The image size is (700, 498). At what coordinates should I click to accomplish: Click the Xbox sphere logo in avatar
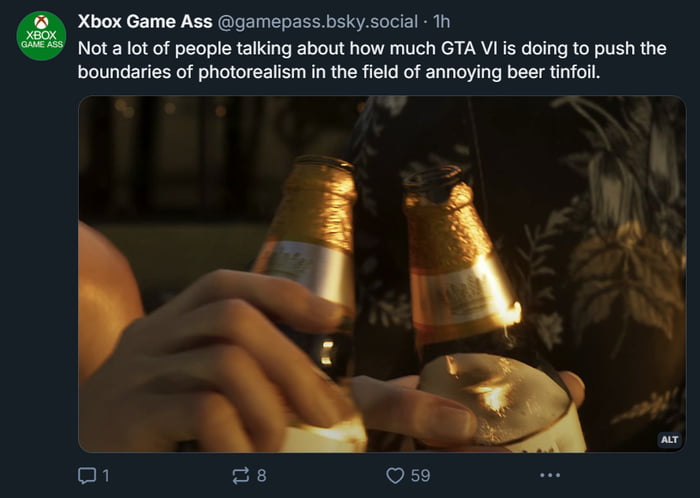pyautogui.click(x=41, y=21)
